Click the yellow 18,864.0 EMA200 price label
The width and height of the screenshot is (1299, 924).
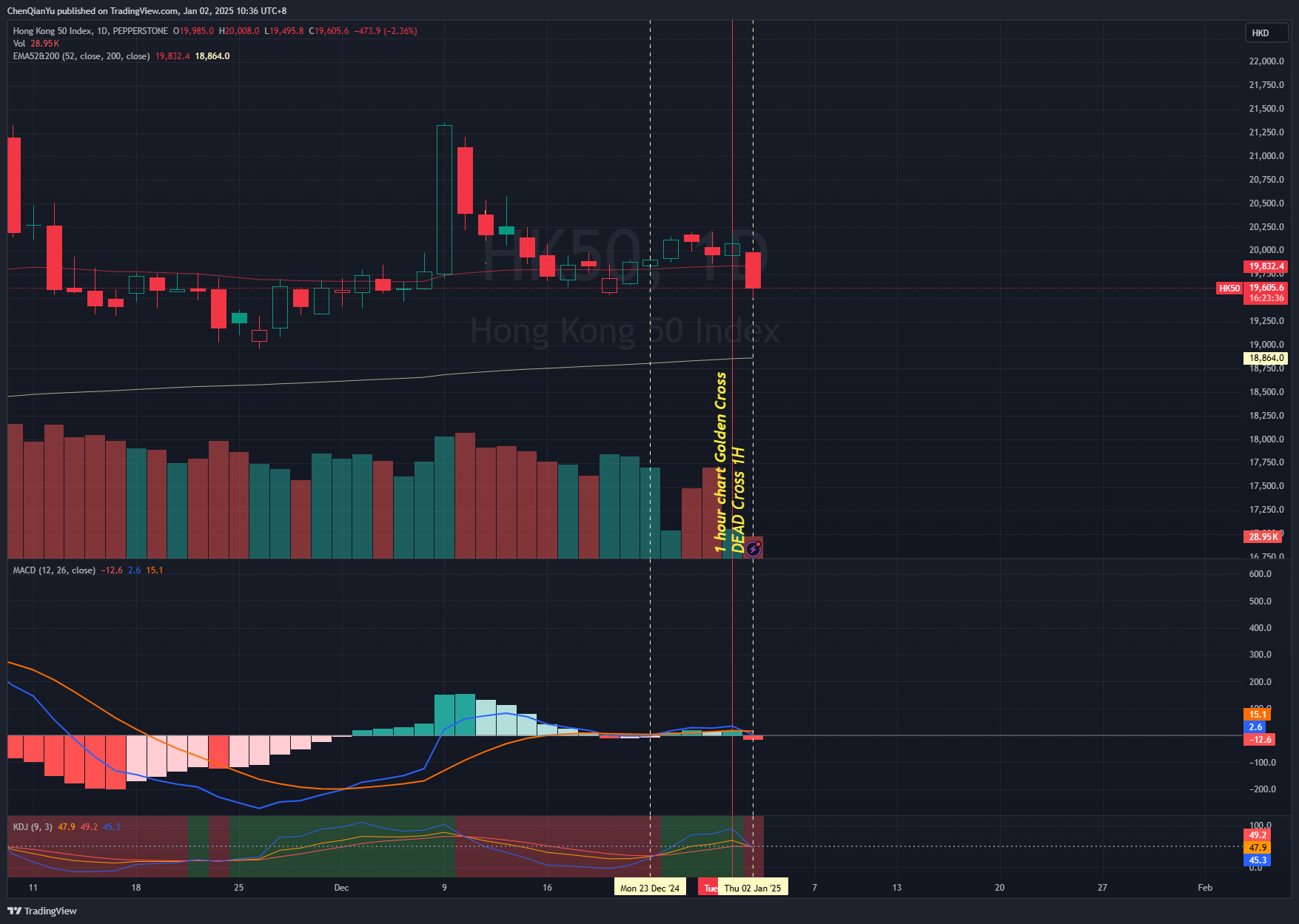tap(1266, 358)
